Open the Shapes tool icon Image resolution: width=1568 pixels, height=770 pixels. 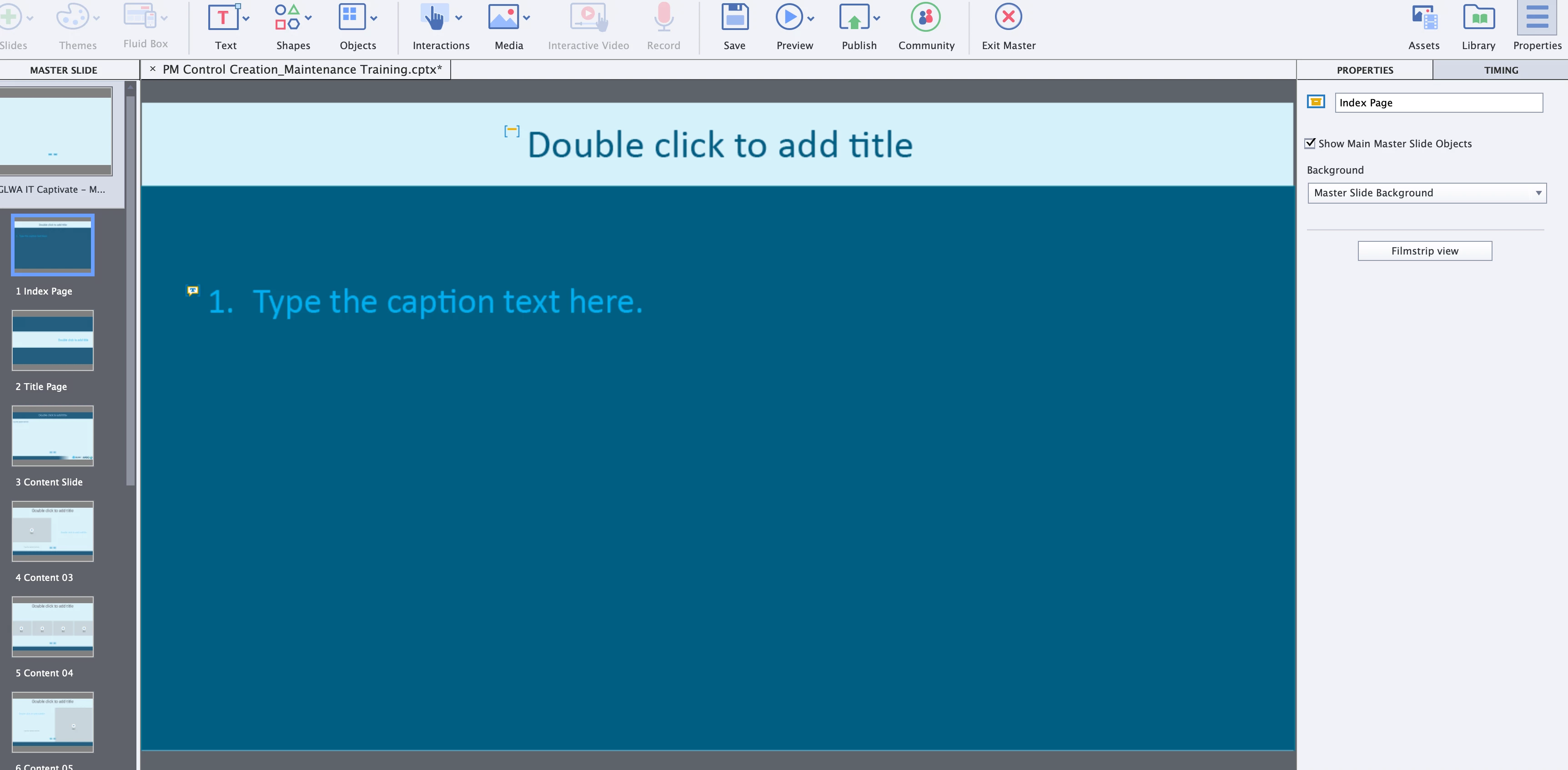pyautogui.click(x=286, y=18)
